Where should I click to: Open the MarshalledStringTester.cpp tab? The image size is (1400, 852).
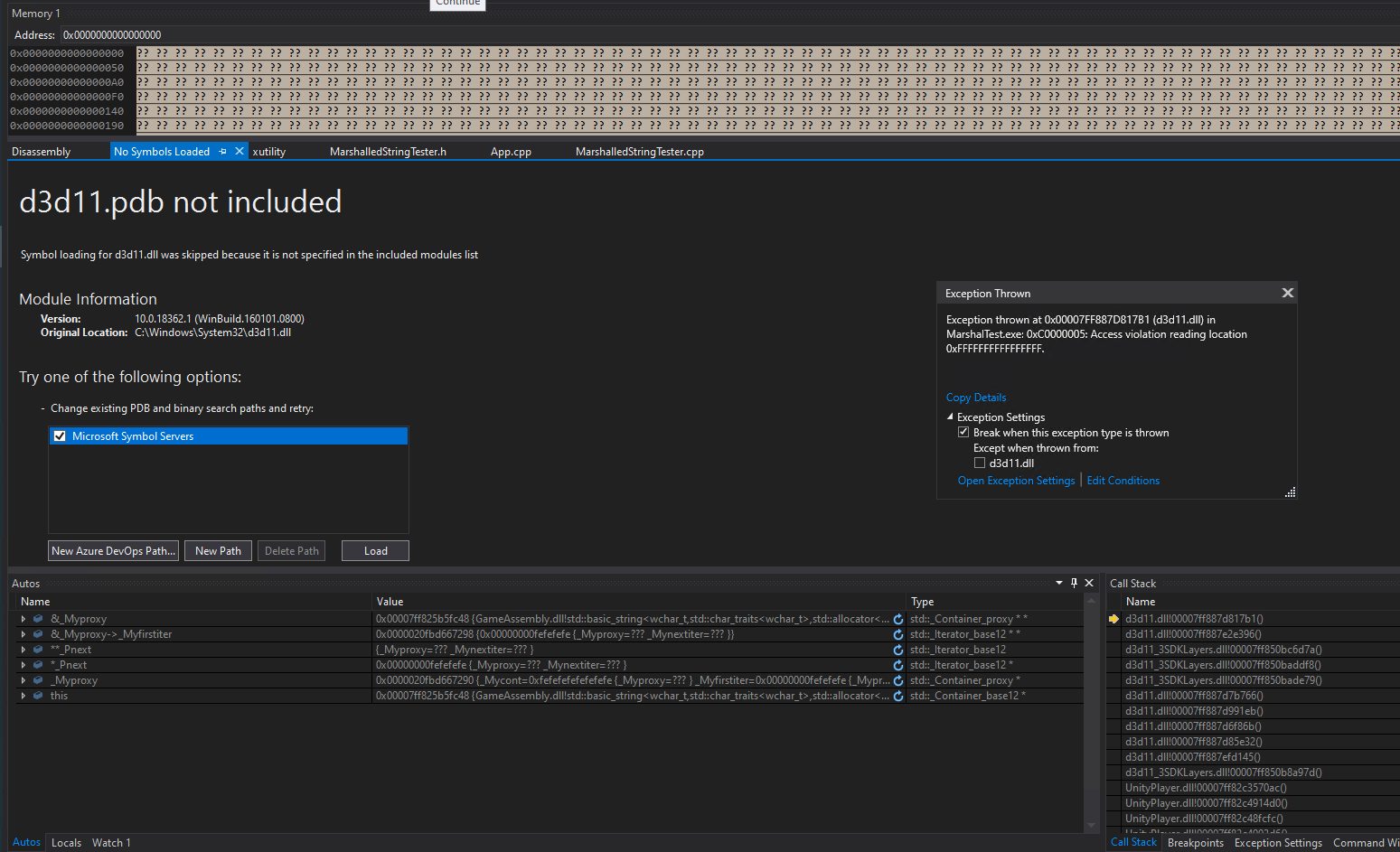[640, 152]
